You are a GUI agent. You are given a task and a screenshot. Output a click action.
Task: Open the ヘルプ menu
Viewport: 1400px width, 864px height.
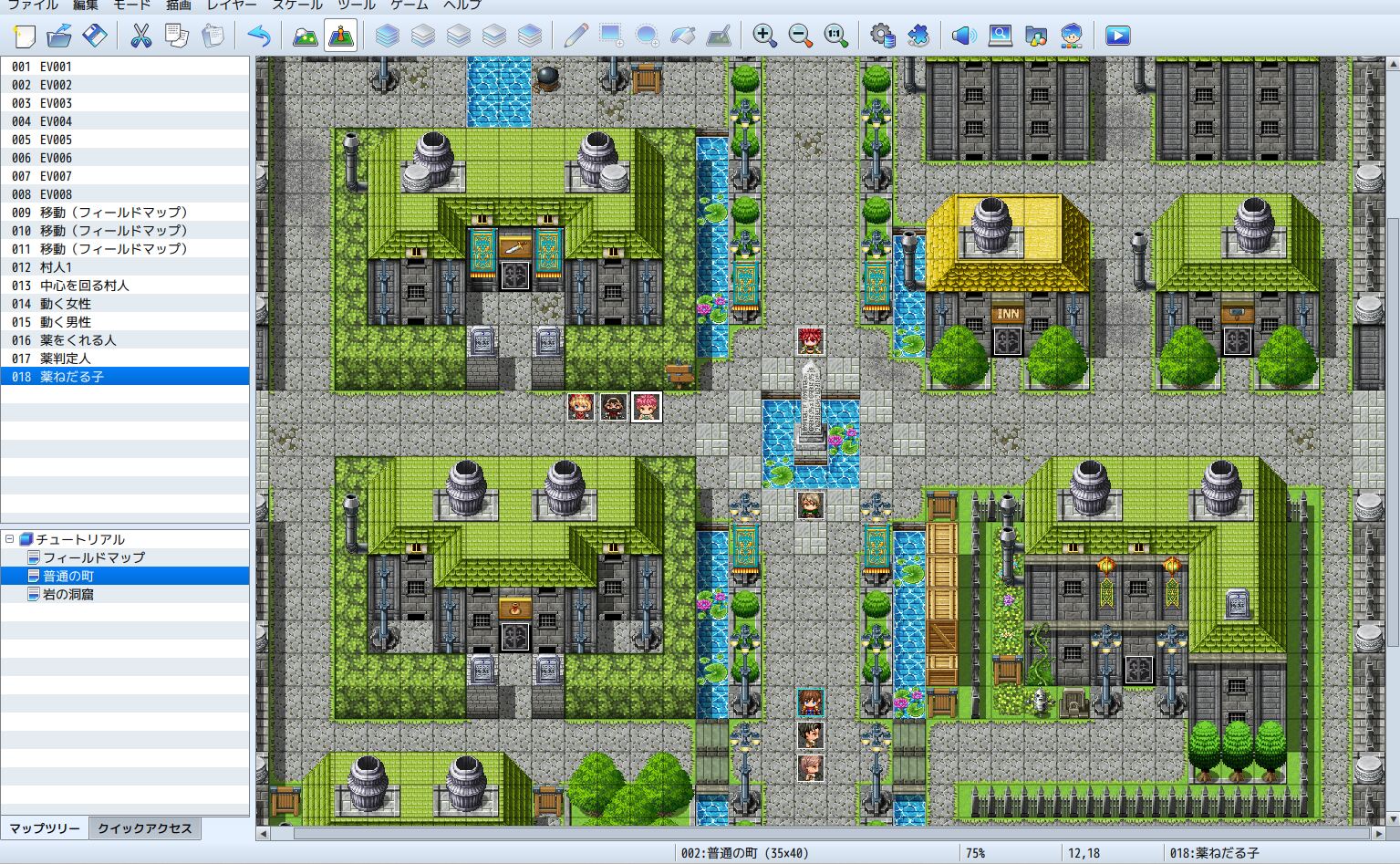click(x=462, y=5)
